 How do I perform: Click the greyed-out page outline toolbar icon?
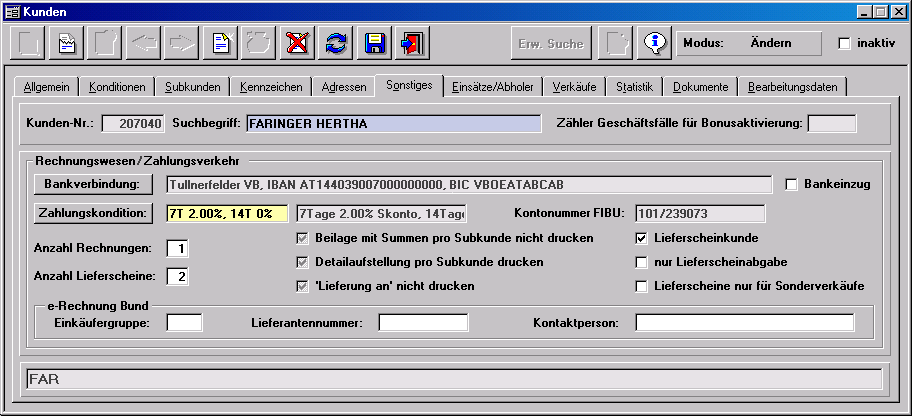point(104,43)
